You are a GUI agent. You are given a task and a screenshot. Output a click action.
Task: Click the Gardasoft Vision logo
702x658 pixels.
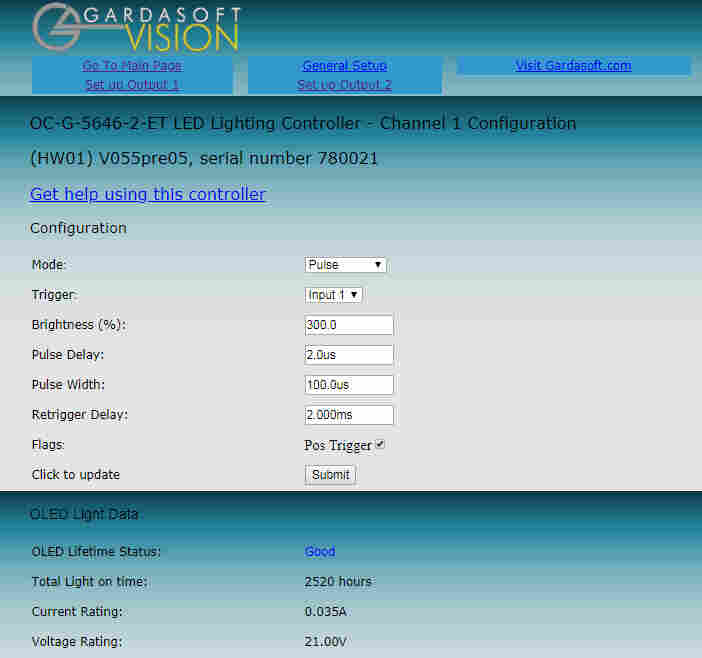click(x=136, y=28)
